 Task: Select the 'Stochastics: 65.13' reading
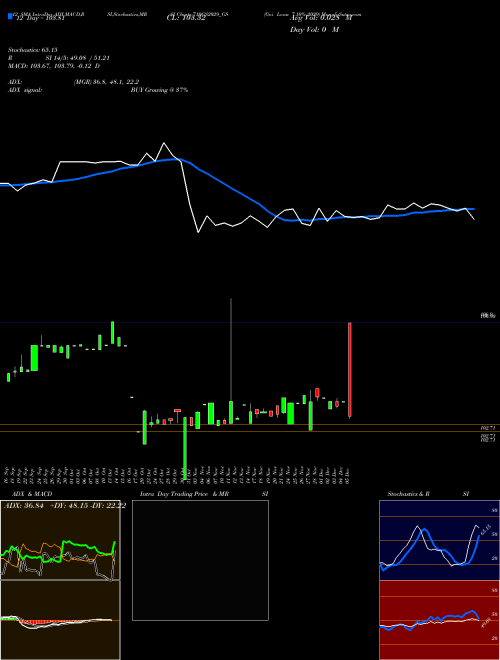tap(32, 50)
